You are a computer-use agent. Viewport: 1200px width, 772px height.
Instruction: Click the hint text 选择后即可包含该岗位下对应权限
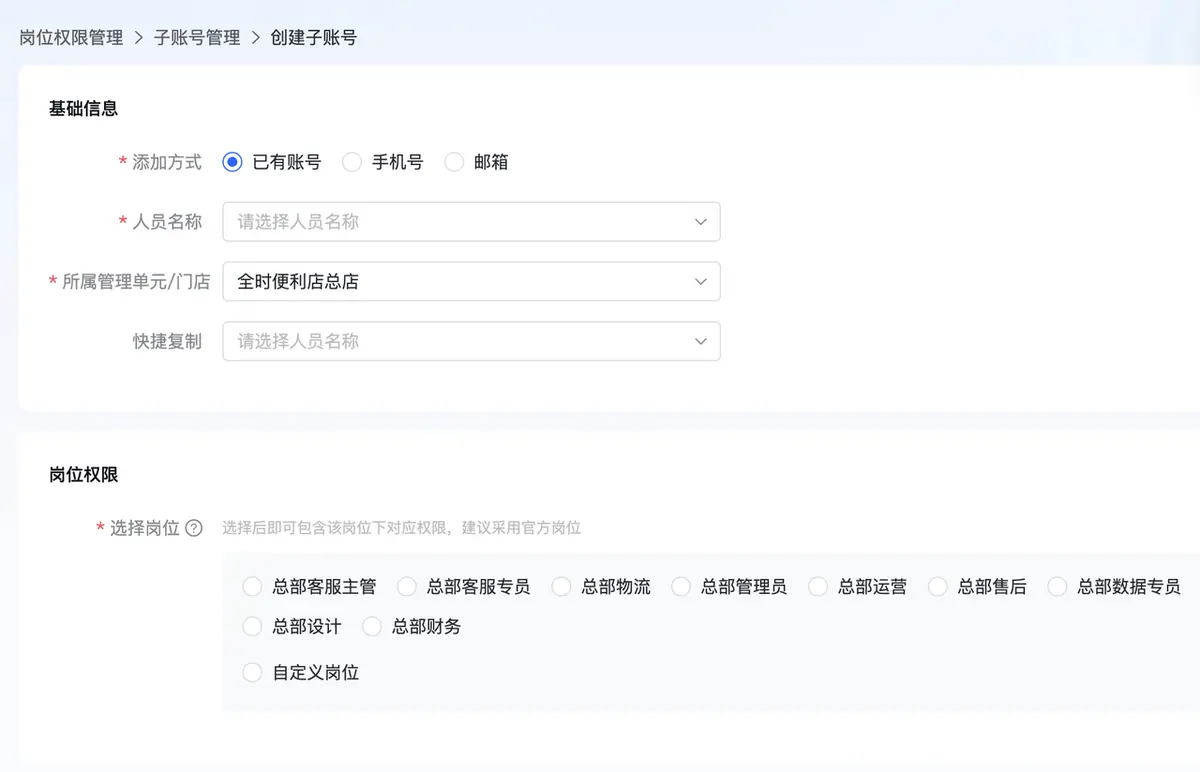(335, 528)
